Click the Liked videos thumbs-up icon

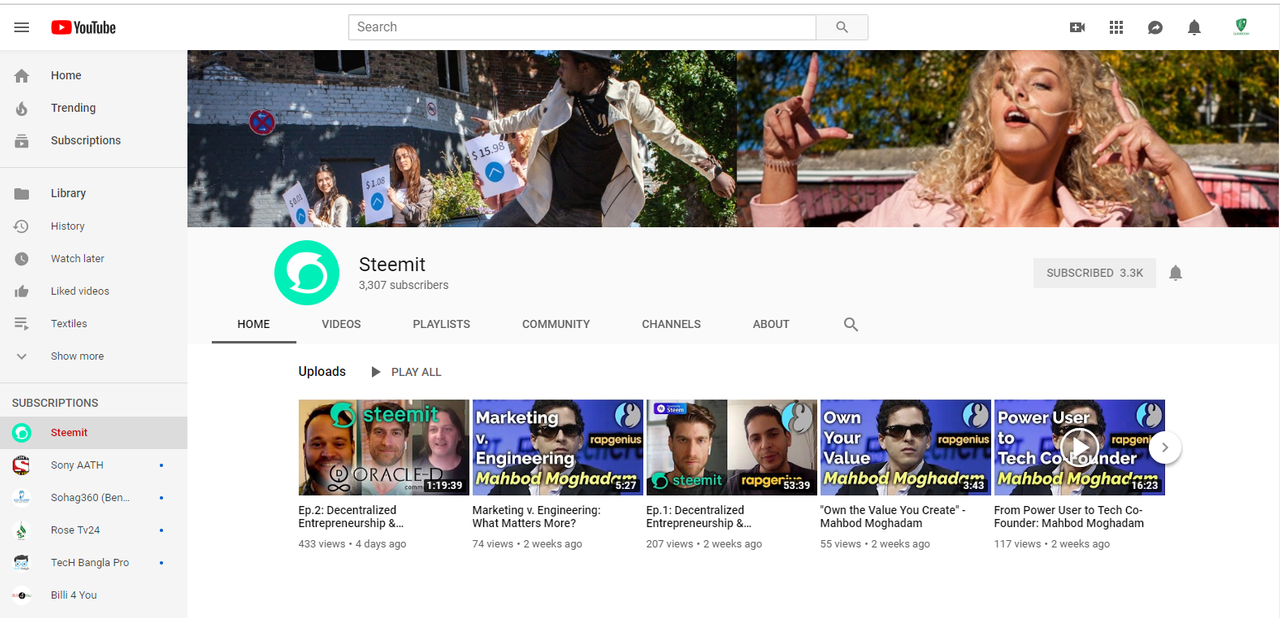coord(21,292)
